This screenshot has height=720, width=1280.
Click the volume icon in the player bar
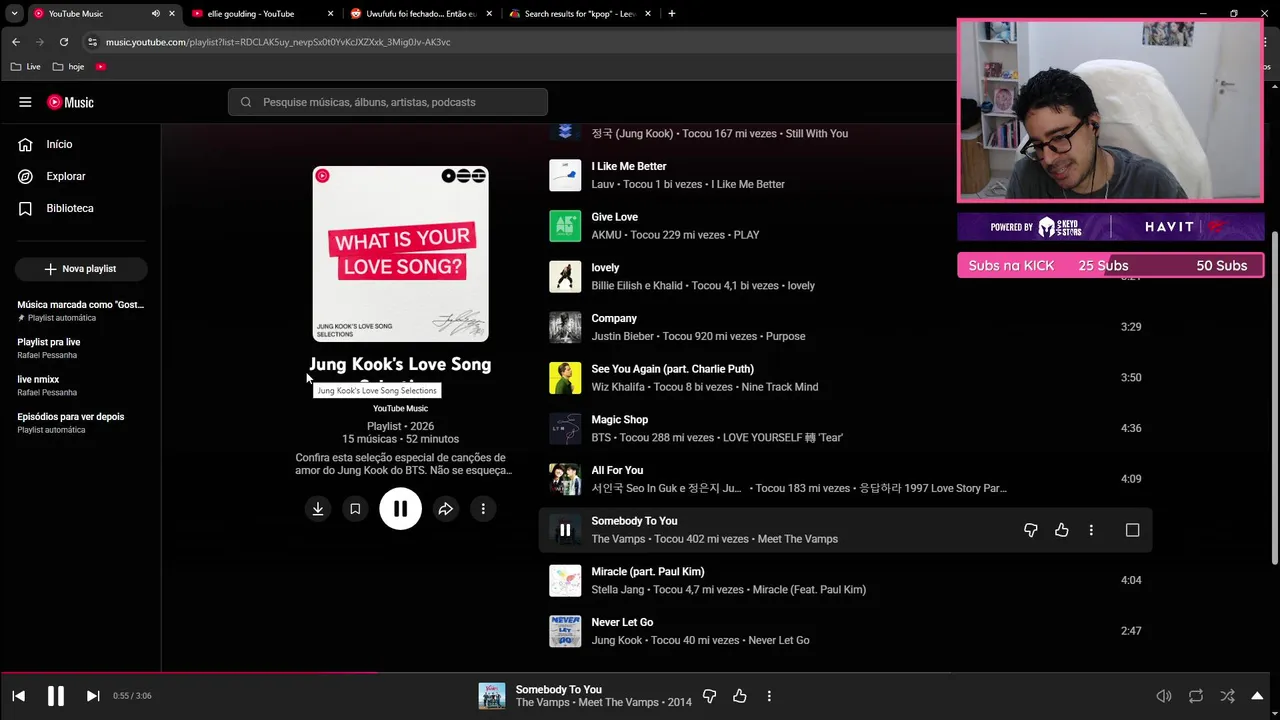tap(1164, 696)
